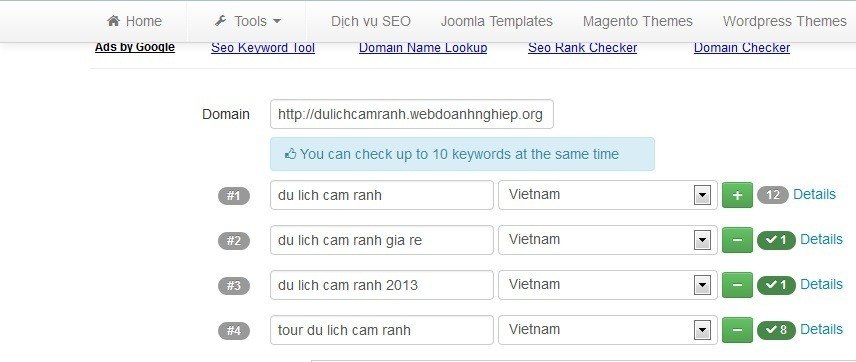Click the rank badge showing 12

[772, 195]
